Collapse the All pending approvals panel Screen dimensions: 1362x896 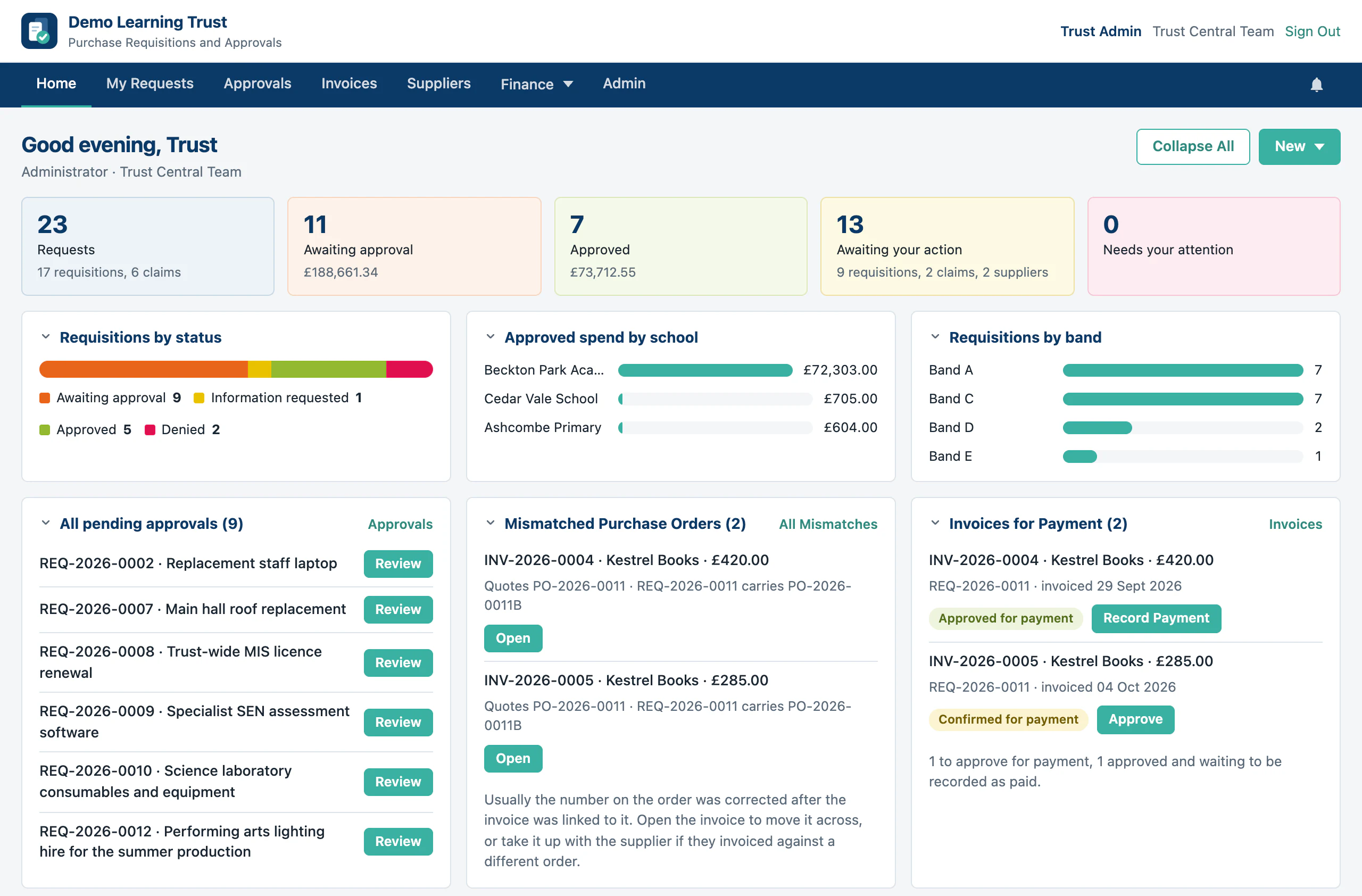[46, 523]
